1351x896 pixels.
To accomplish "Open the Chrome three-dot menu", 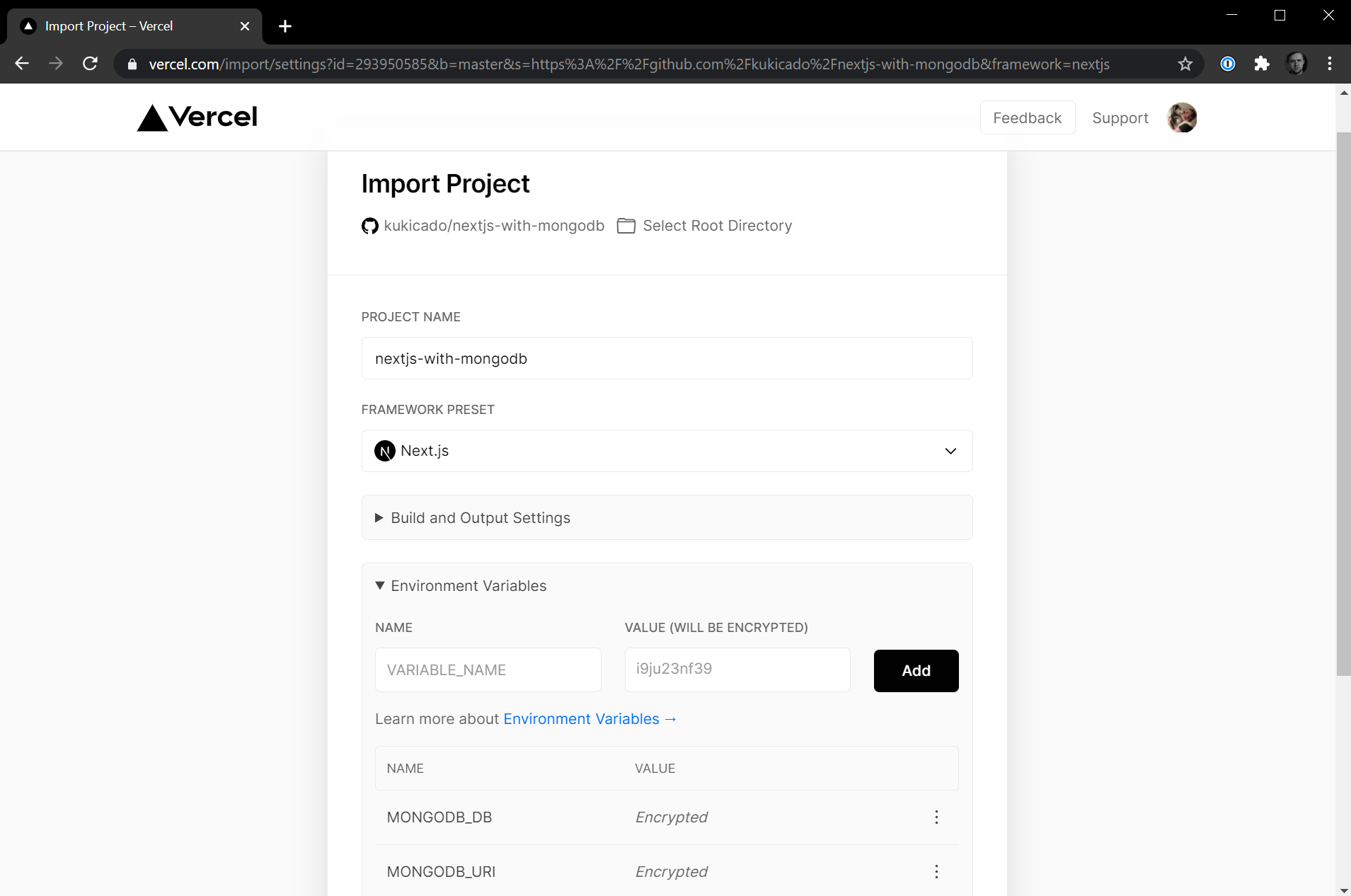I will [1330, 64].
